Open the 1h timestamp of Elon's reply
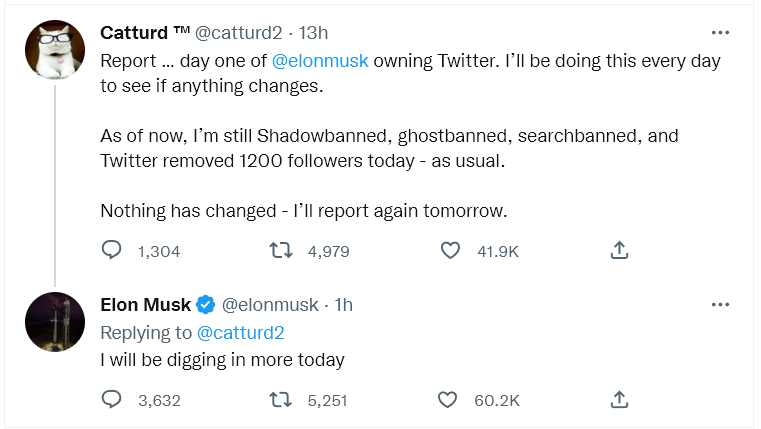This screenshot has width=761, height=429. (x=343, y=304)
